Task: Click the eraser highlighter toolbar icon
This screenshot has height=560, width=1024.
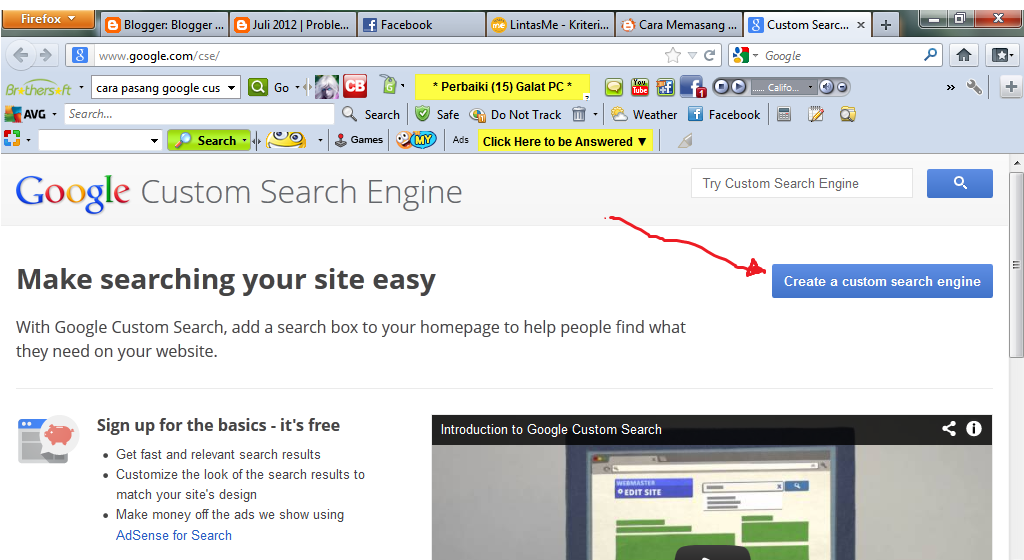Action: point(684,140)
